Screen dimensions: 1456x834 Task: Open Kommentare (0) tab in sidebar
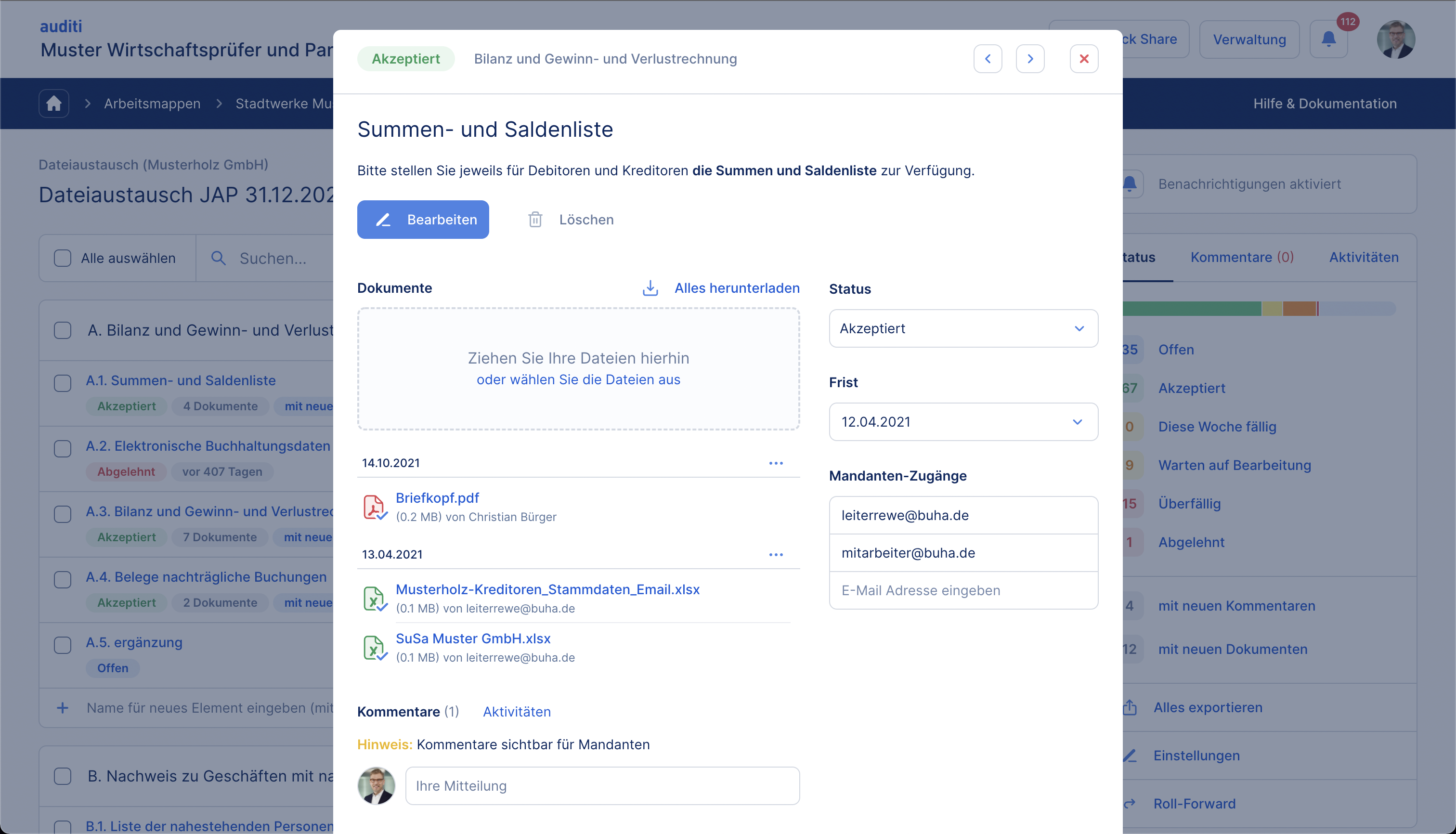1241,257
